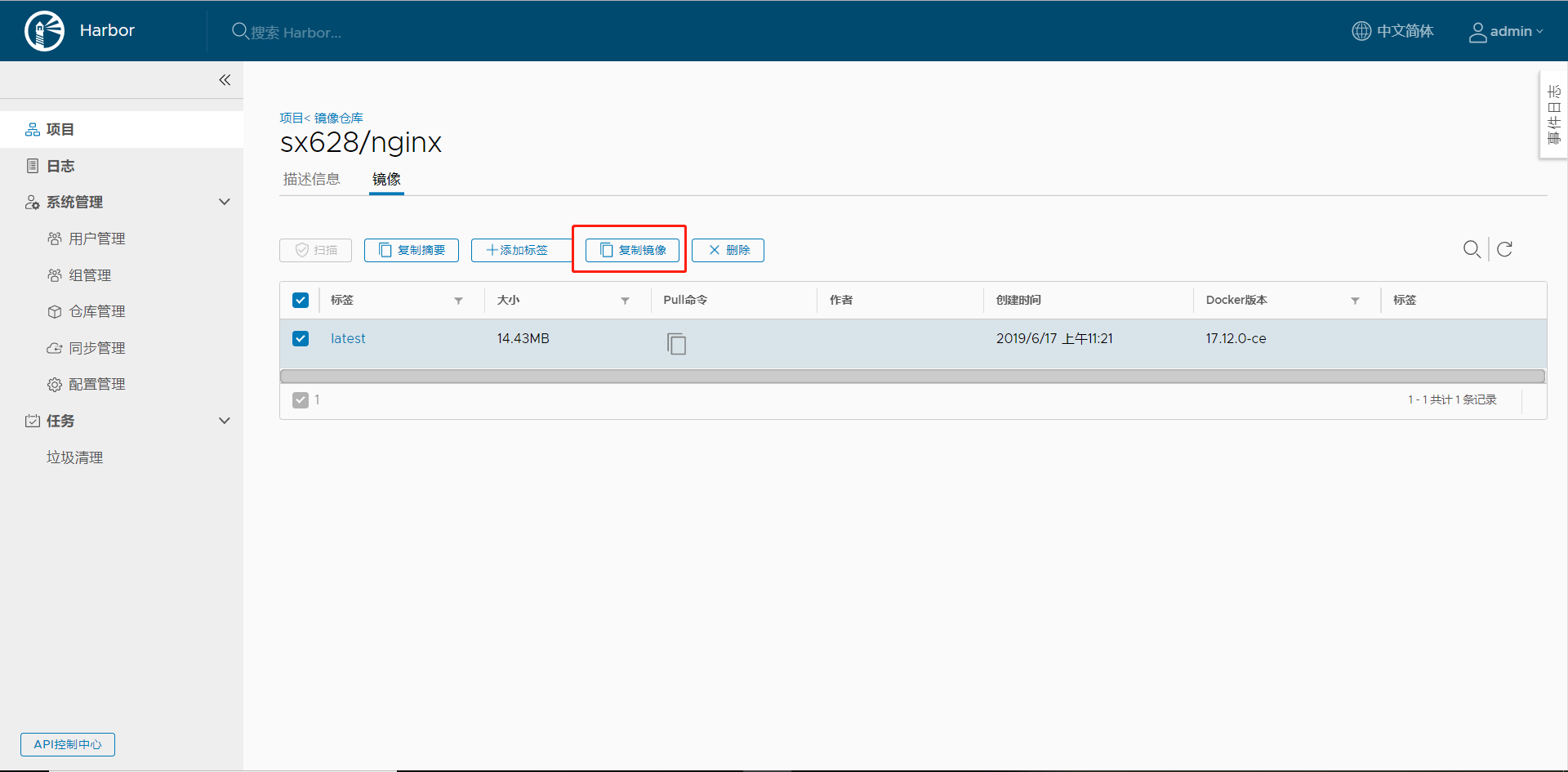Image resolution: width=1568 pixels, height=772 pixels.
Task: Click the 配置管理 gear icon
Action: [x=55, y=384]
